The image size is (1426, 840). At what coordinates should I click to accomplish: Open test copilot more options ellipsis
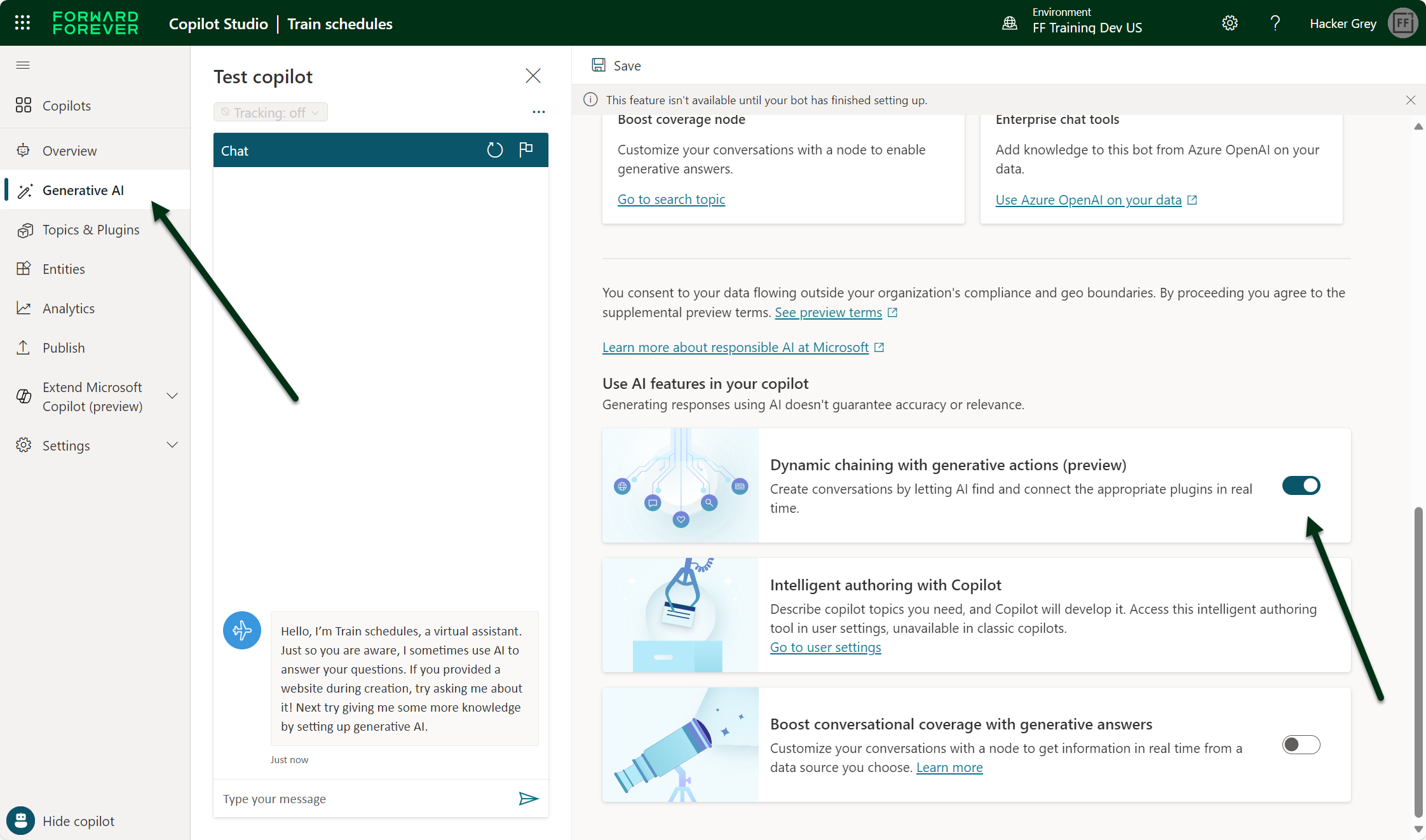click(x=538, y=112)
